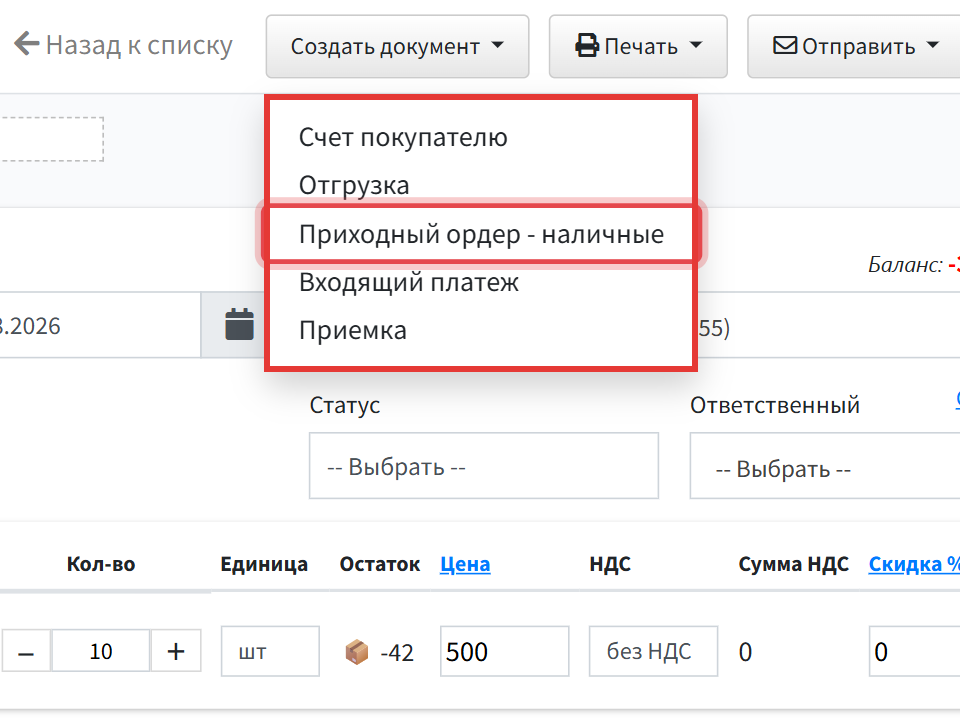Select Приходный ордер - наличные

tap(481, 234)
